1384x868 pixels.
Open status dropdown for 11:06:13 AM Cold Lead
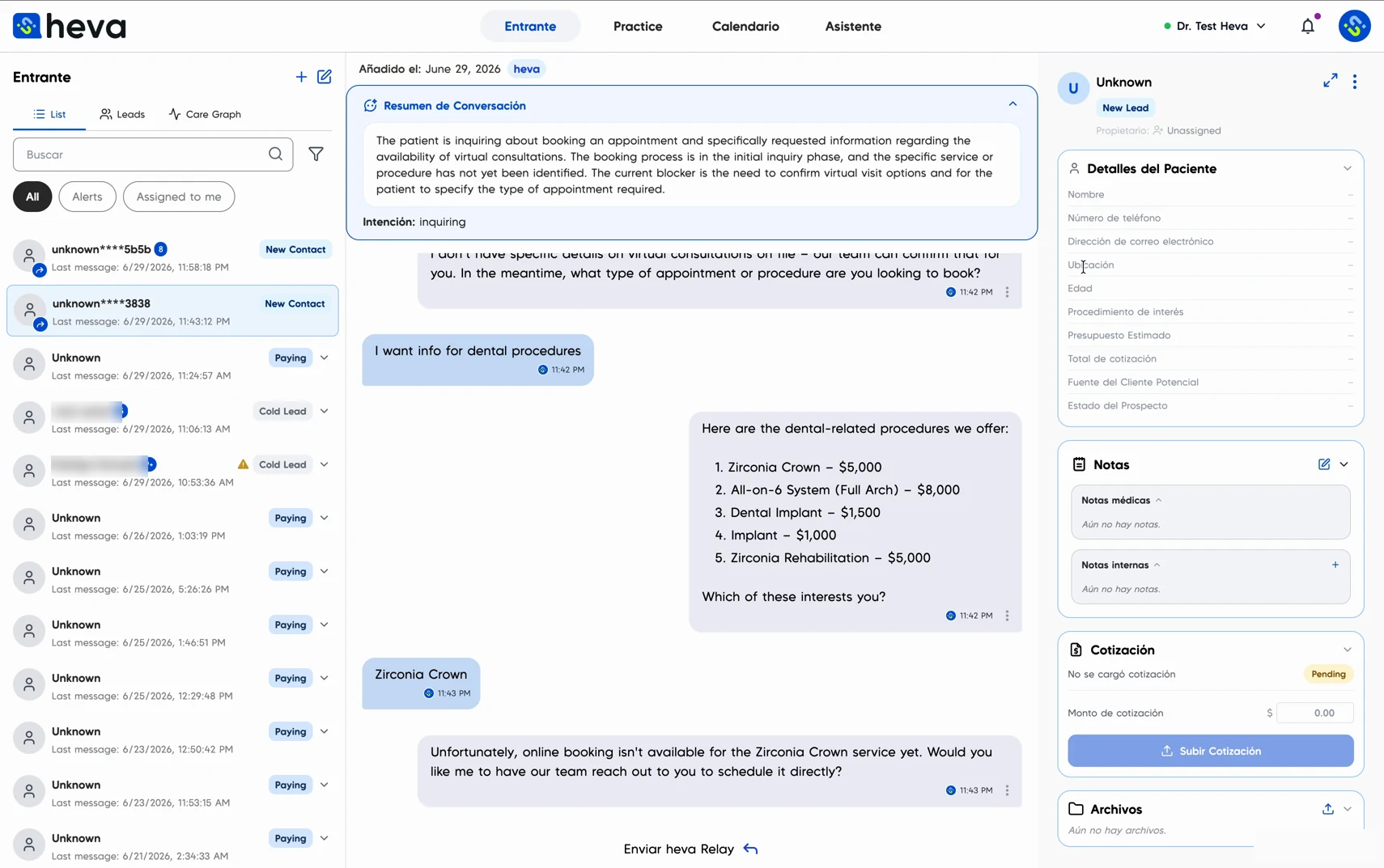pos(325,411)
